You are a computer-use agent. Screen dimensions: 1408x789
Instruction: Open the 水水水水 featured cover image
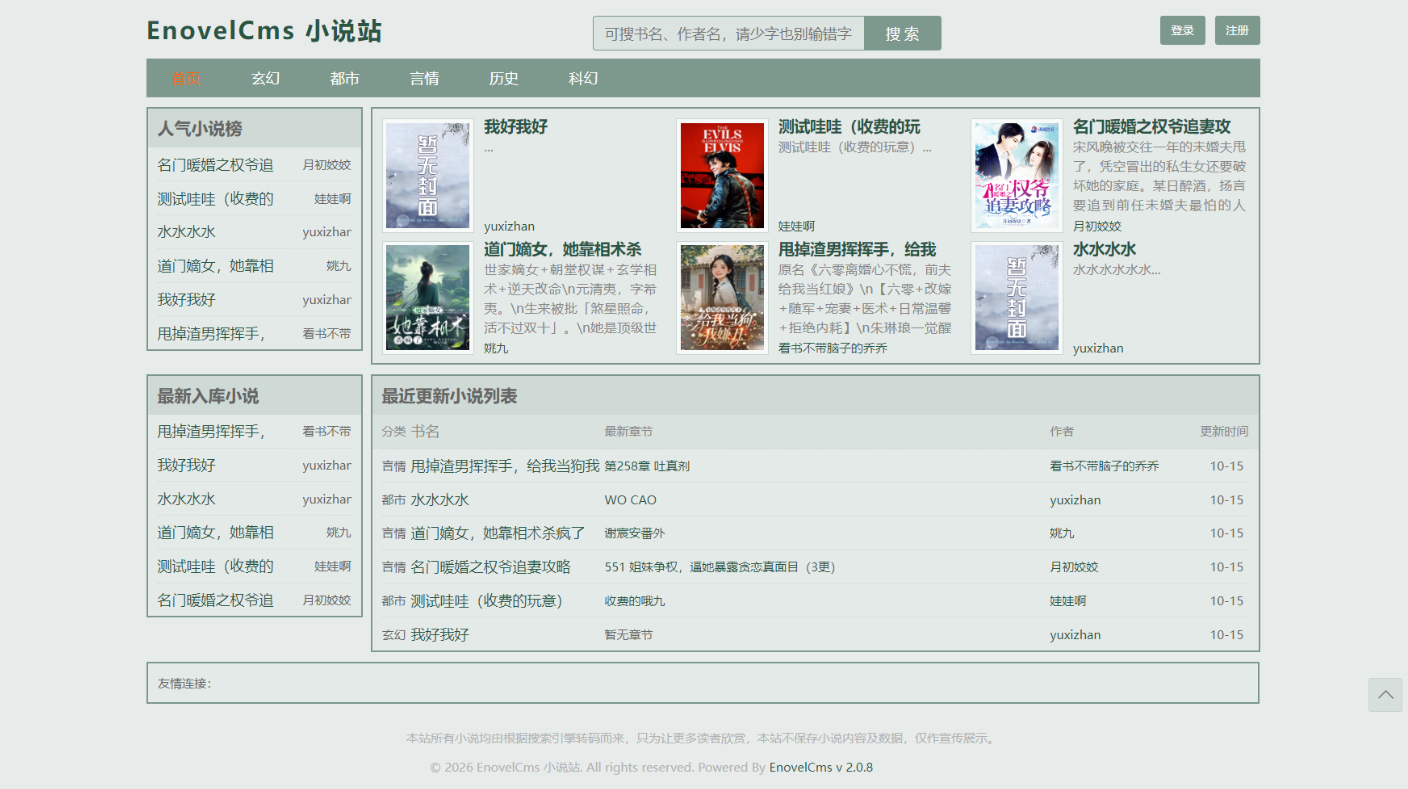click(x=1017, y=298)
